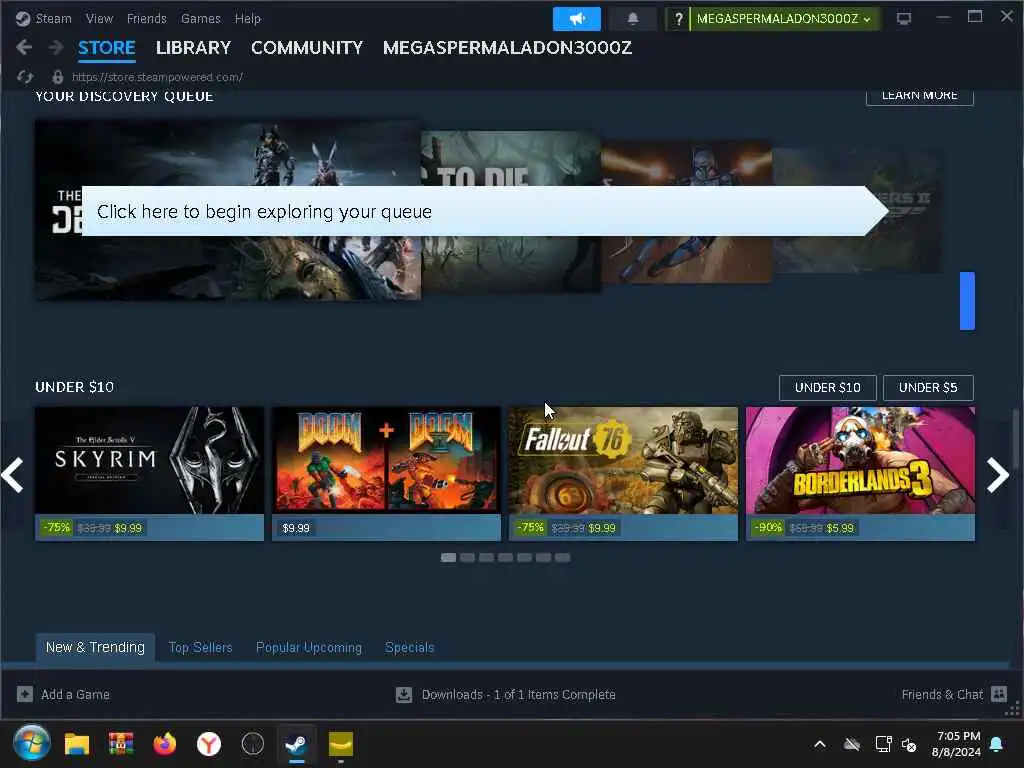Open the Borderlands 3 game card
Image resolution: width=1024 pixels, height=768 pixels.
click(861, 473)
